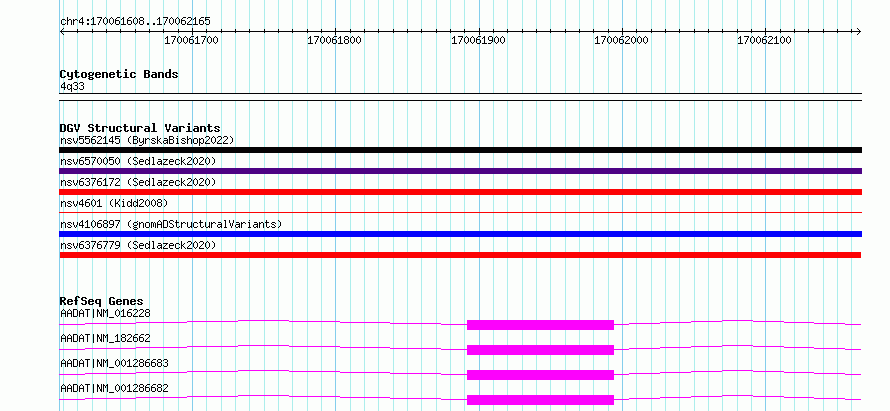The width and height of the screenshot is (890, 411).
Task: Click ruler position 170061800
Action: pyautogui.click(x=334, y=41)
